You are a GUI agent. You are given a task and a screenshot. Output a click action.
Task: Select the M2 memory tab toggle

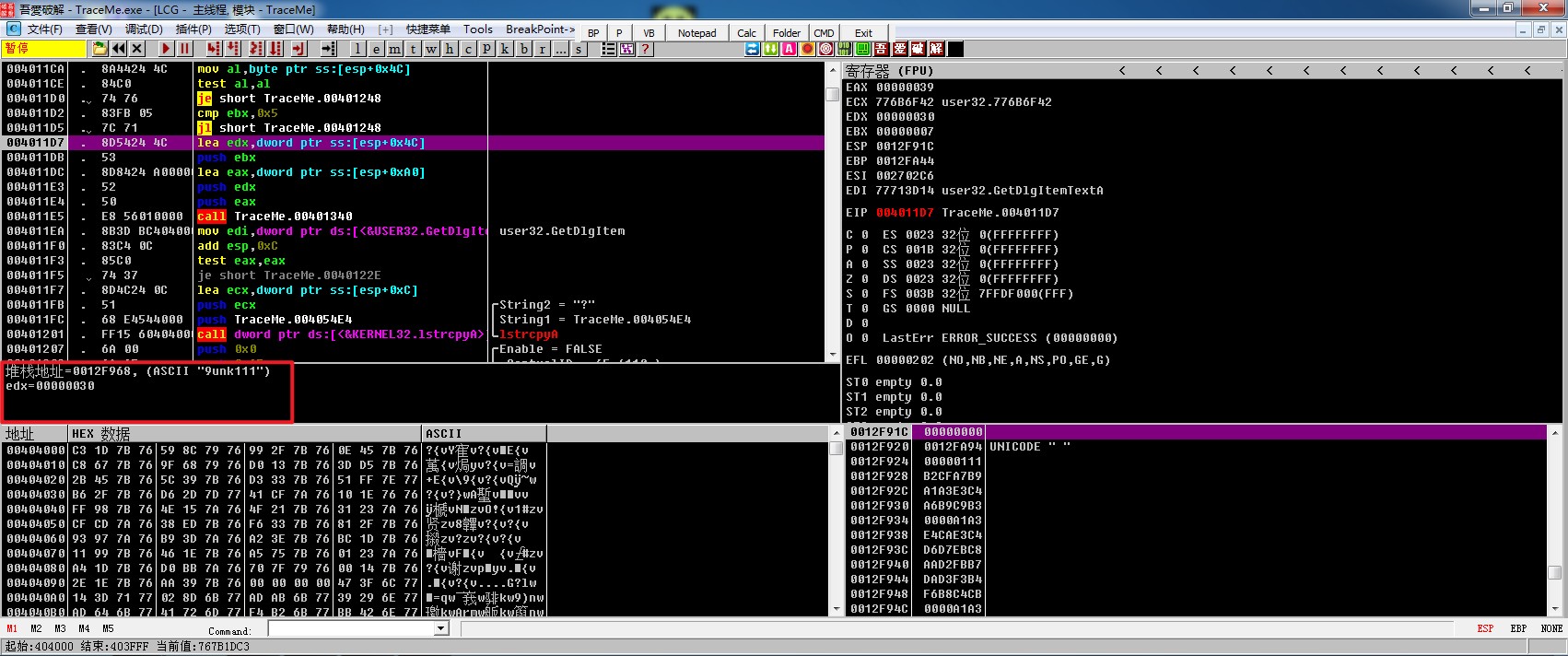[36, 628]
